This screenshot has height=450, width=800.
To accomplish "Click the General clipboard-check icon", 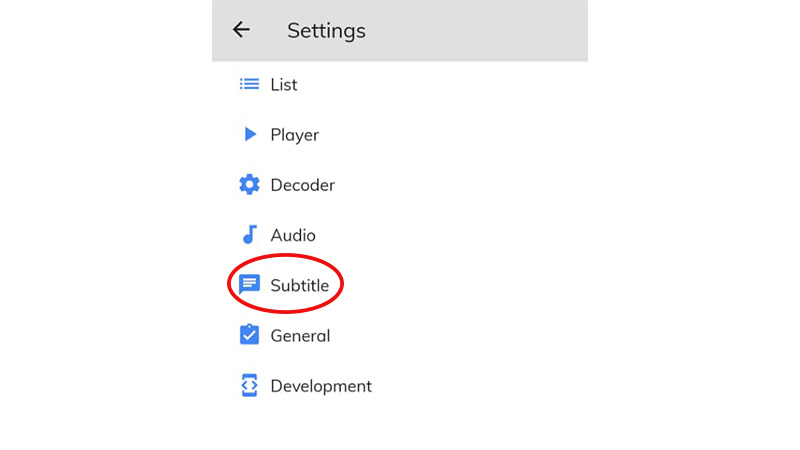I will pyautogui.click(x=249, y=335).
